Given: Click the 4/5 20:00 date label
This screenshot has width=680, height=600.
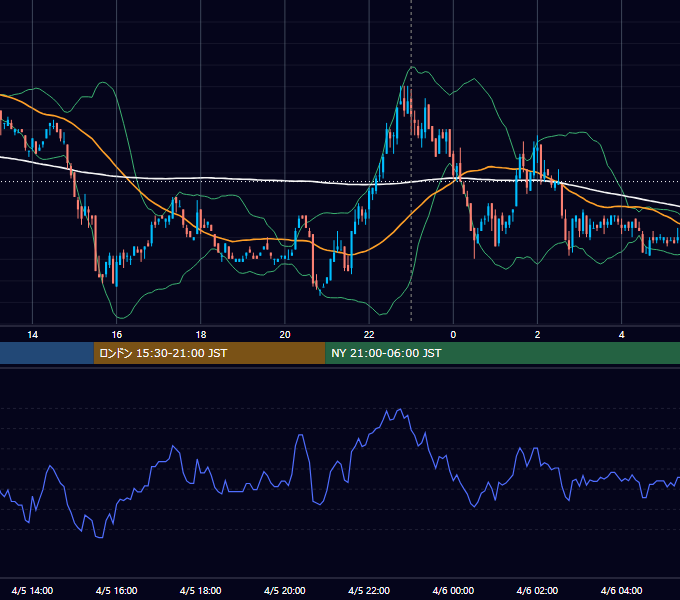Looking at the screenshot, I should [285, 590].
